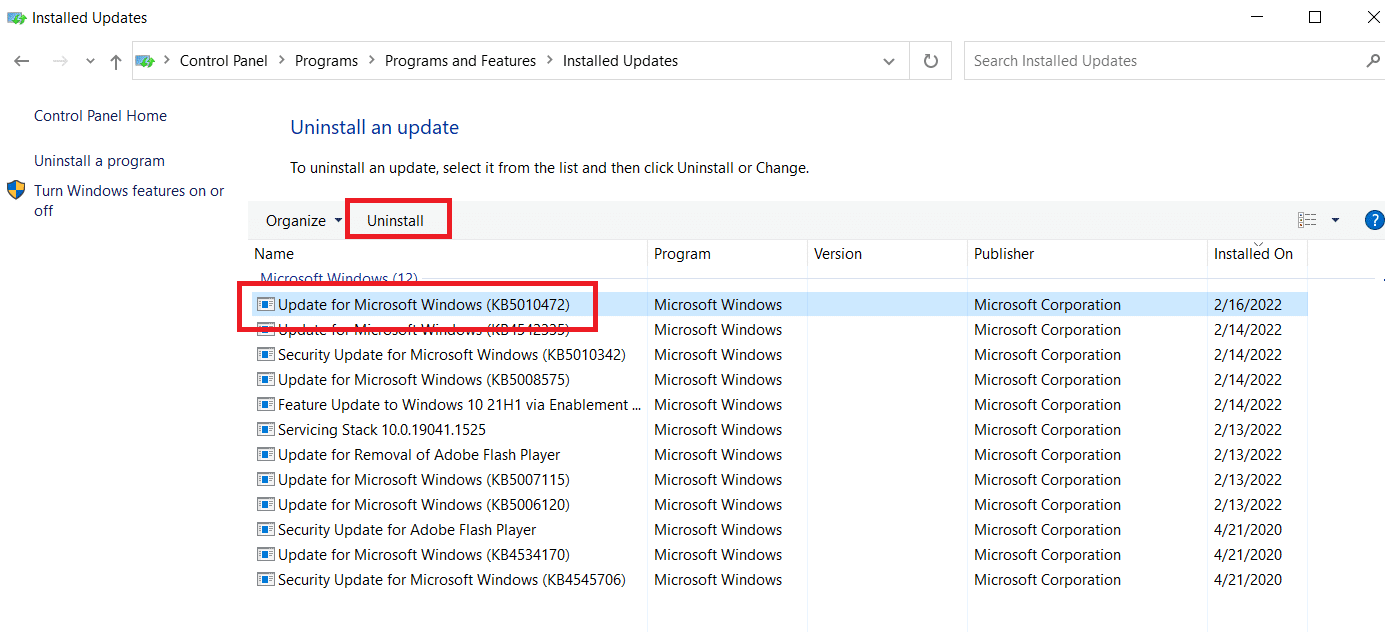Change view with the view icon
The image size is (1385, 632).
click(x=1307, y=220)
